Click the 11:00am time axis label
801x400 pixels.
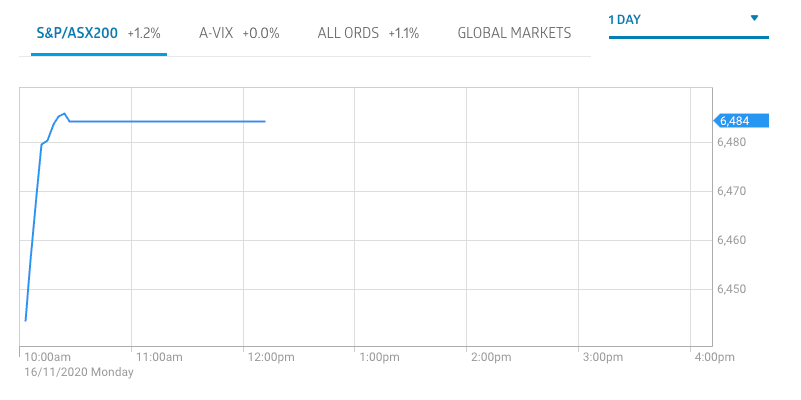(159, 357)
